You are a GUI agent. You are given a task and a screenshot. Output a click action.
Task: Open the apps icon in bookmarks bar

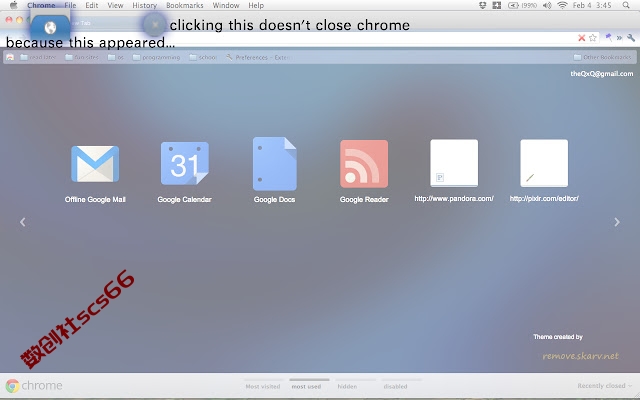(10, 57)
